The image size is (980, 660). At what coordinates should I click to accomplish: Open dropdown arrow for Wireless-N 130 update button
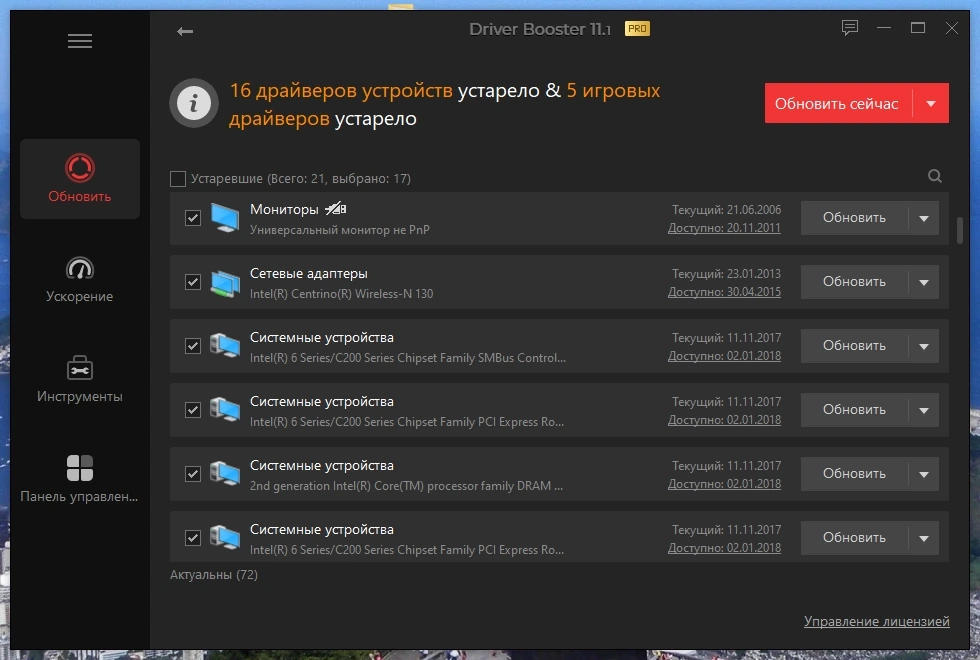[x=924, y=282]
